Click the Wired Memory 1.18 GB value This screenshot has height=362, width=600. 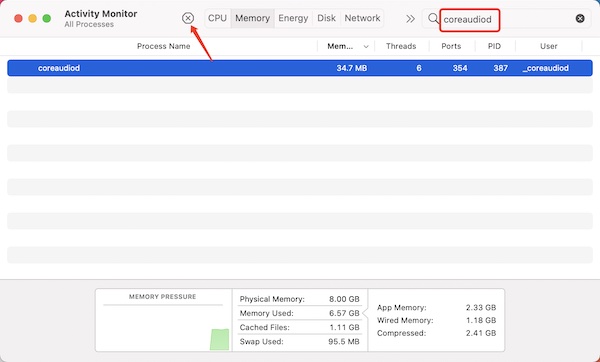point(481,320)
